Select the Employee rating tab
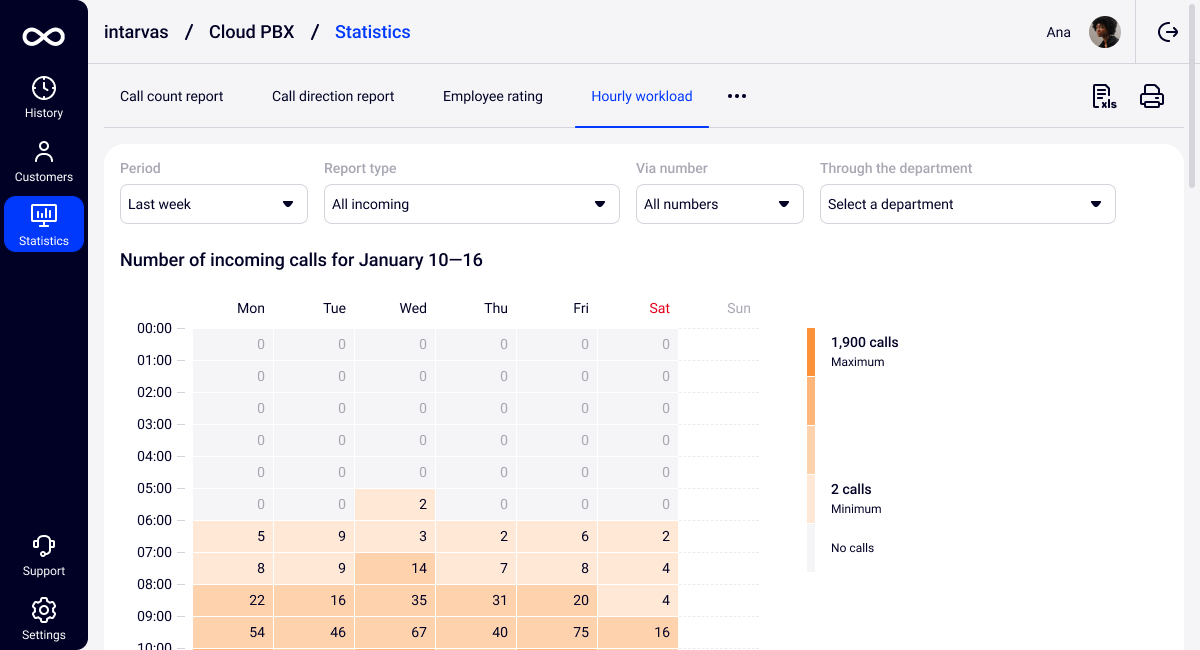1200x650 pixels. 493,97
